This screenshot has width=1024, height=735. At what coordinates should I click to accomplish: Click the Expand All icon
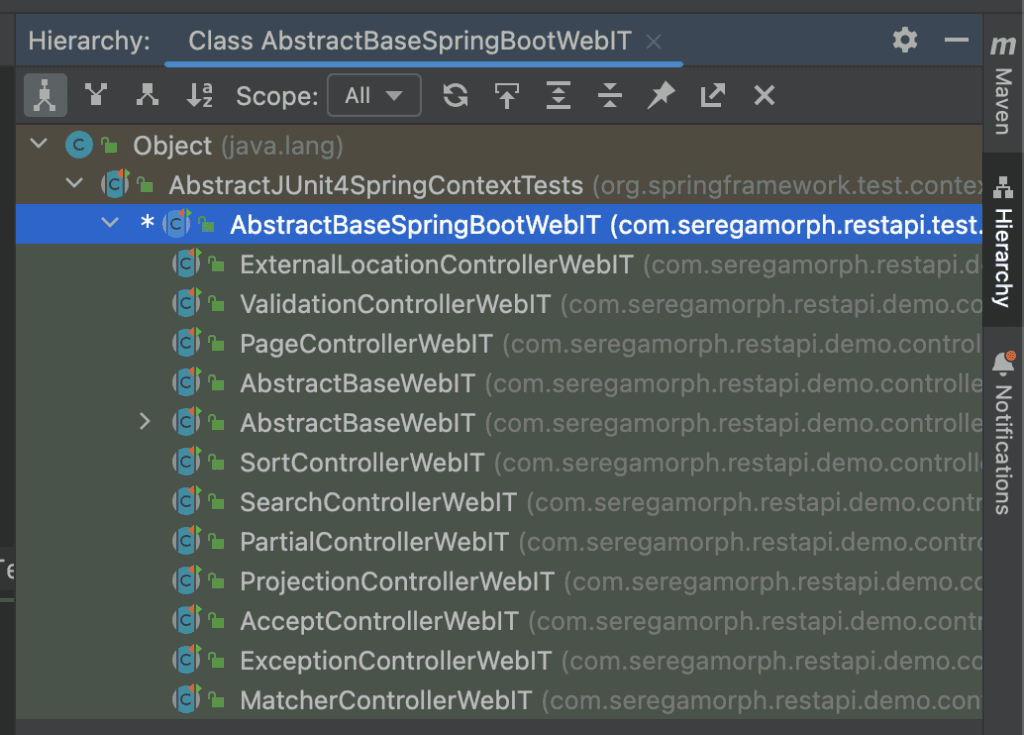pyautogui.click(x=558, y=95)
